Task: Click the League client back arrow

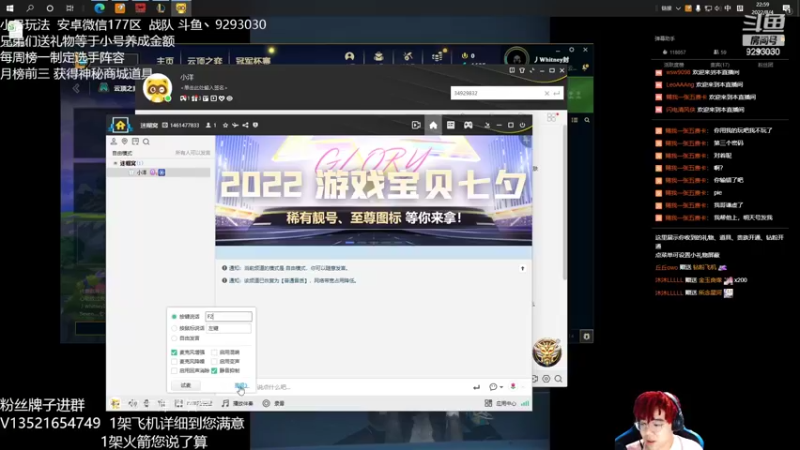Action: [76, 88]
